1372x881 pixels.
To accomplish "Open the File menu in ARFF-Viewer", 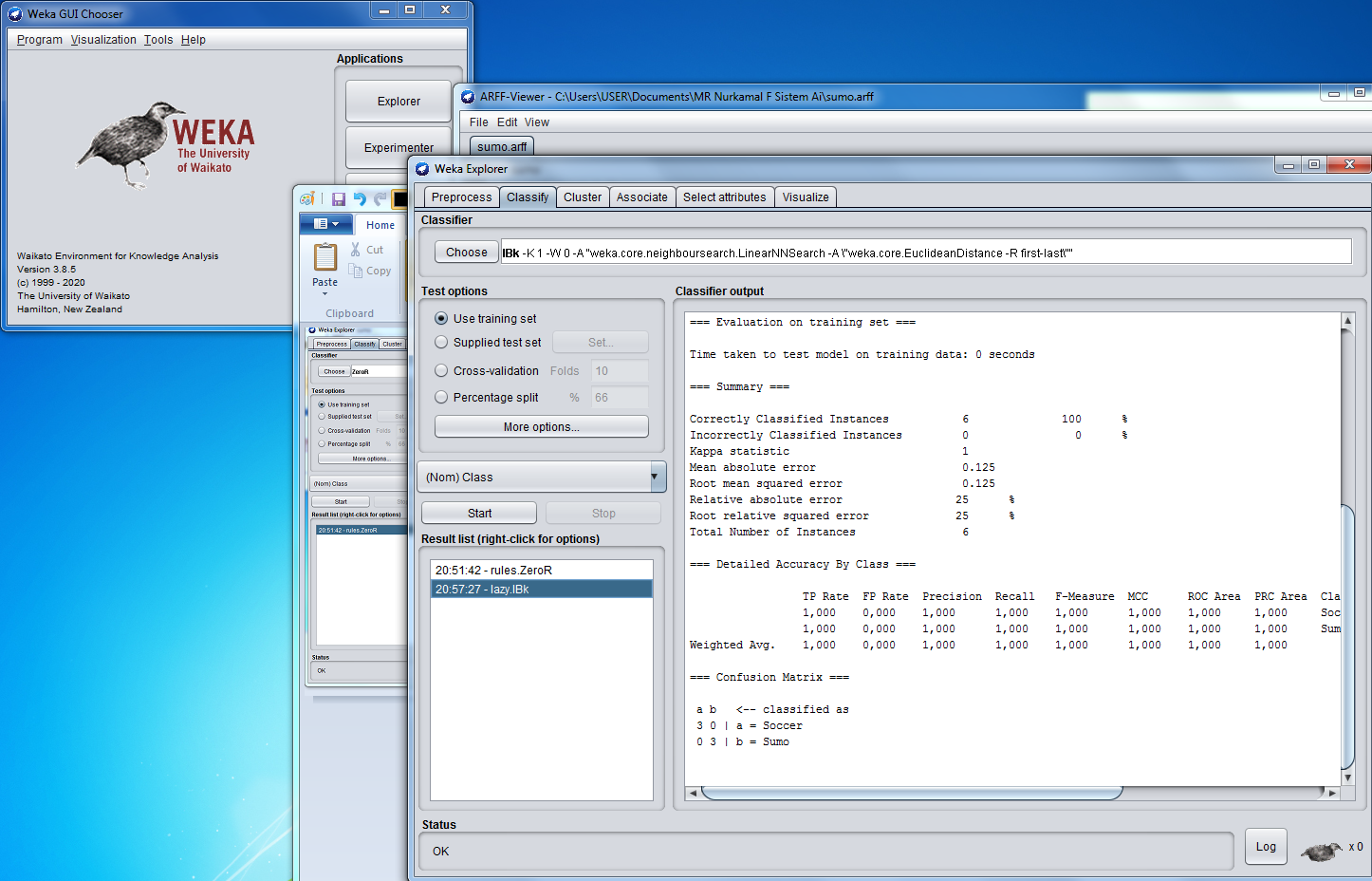I will pos(479,122).
